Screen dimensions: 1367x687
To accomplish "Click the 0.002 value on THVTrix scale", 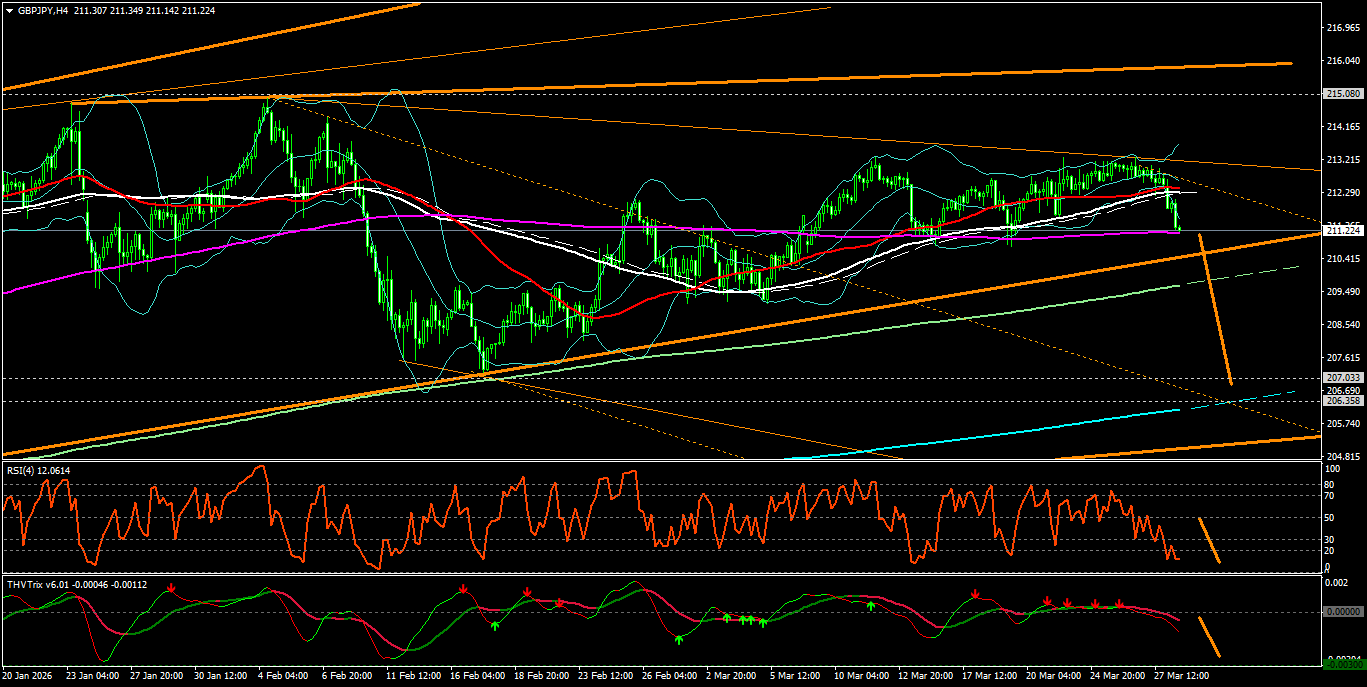I will click(x=1335, y=582).
